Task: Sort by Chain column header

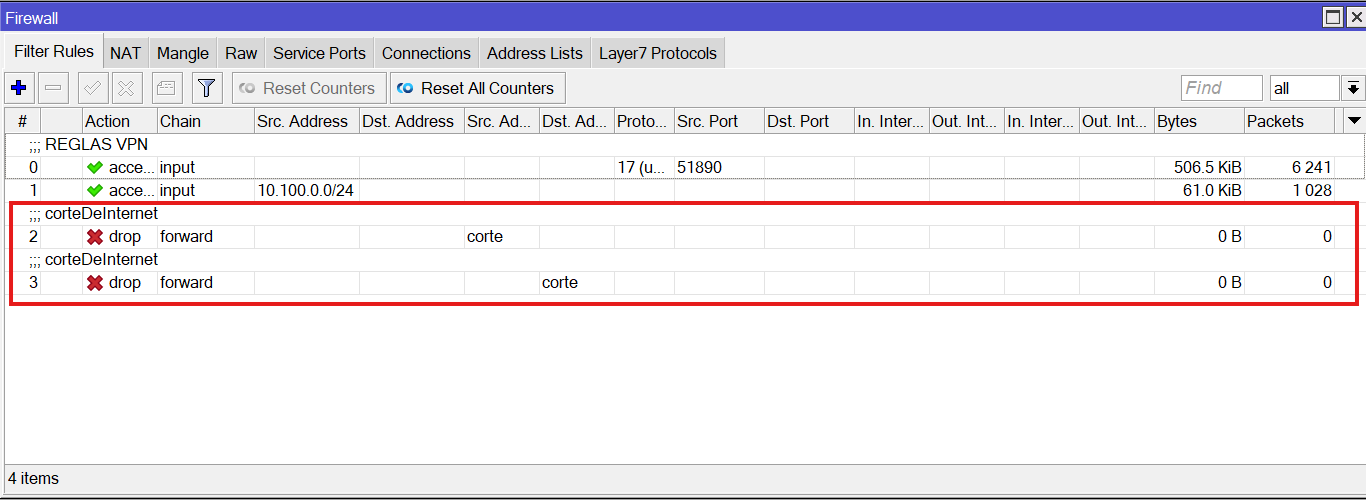Action: pos(206,121)
